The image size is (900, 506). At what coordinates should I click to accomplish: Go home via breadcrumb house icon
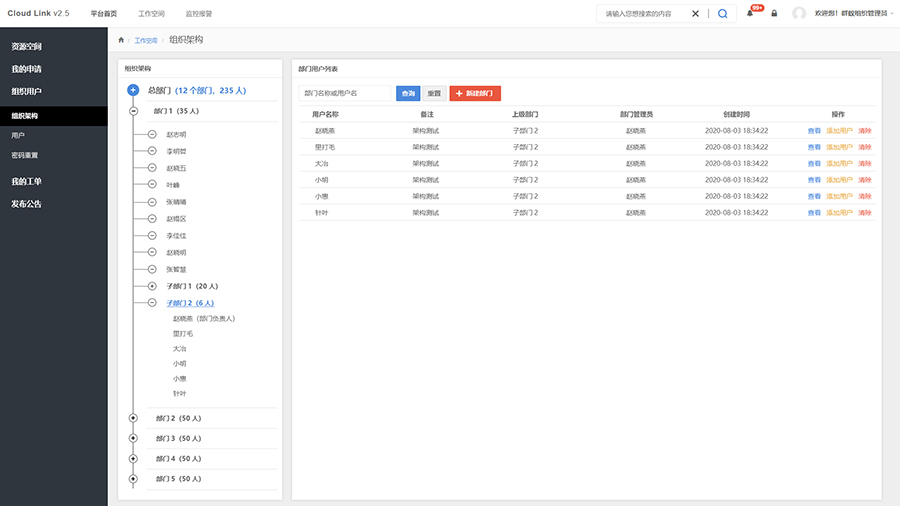click(121, 40)
